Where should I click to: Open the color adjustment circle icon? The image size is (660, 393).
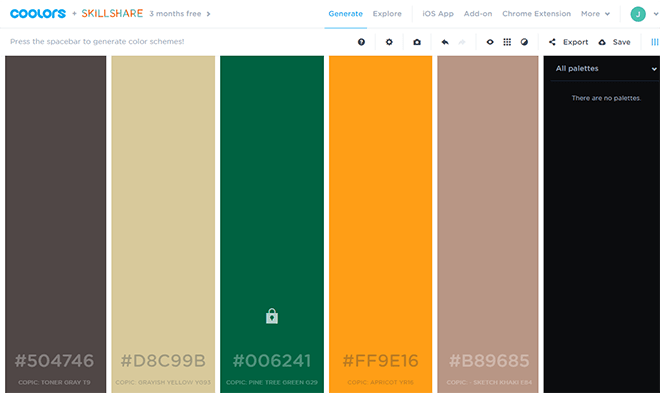pos(524,42)
